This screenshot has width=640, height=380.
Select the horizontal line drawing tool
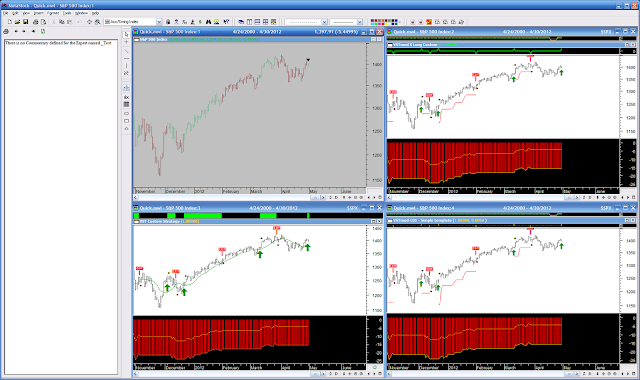pos(126,58)
